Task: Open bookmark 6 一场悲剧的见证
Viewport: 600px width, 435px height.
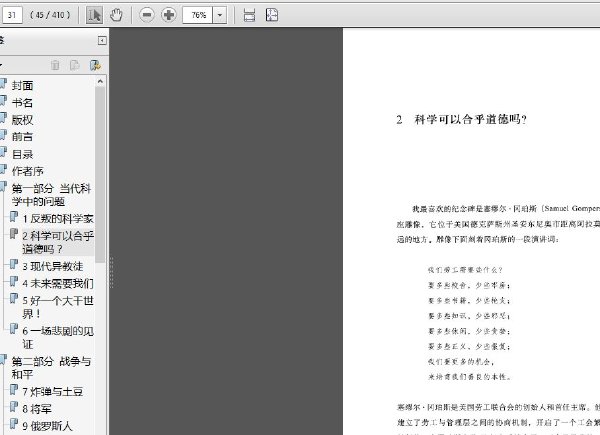Action: [x=58, y=337]
